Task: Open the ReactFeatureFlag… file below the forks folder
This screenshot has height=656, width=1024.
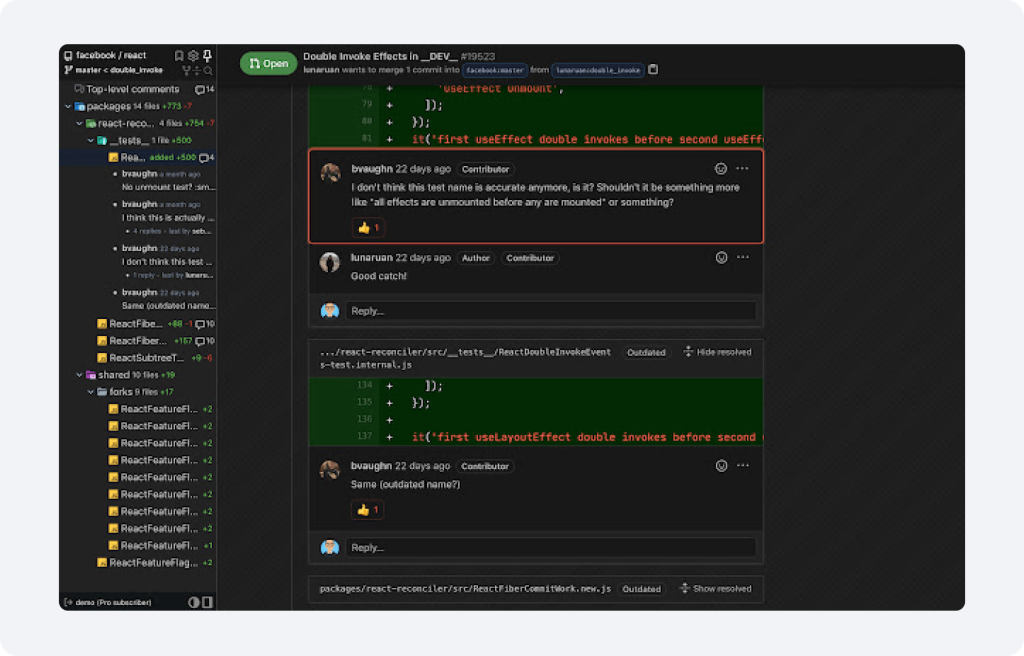Action: coord(153,563)
